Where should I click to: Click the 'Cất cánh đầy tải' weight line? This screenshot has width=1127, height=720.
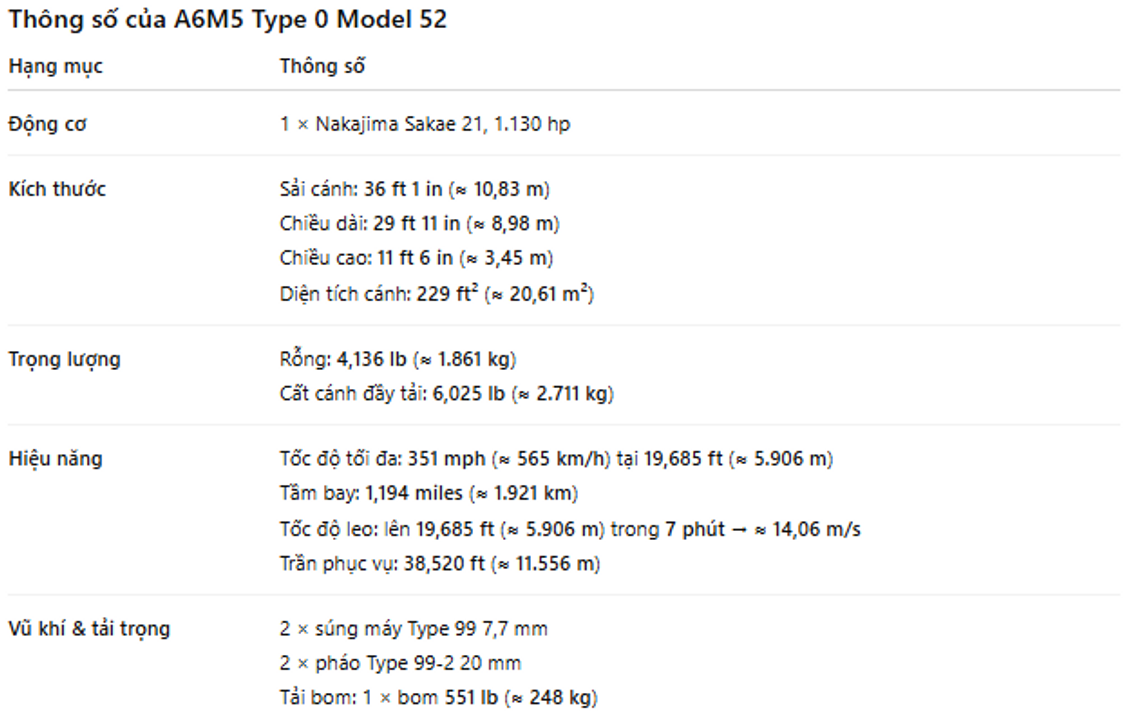pos(446,394)
